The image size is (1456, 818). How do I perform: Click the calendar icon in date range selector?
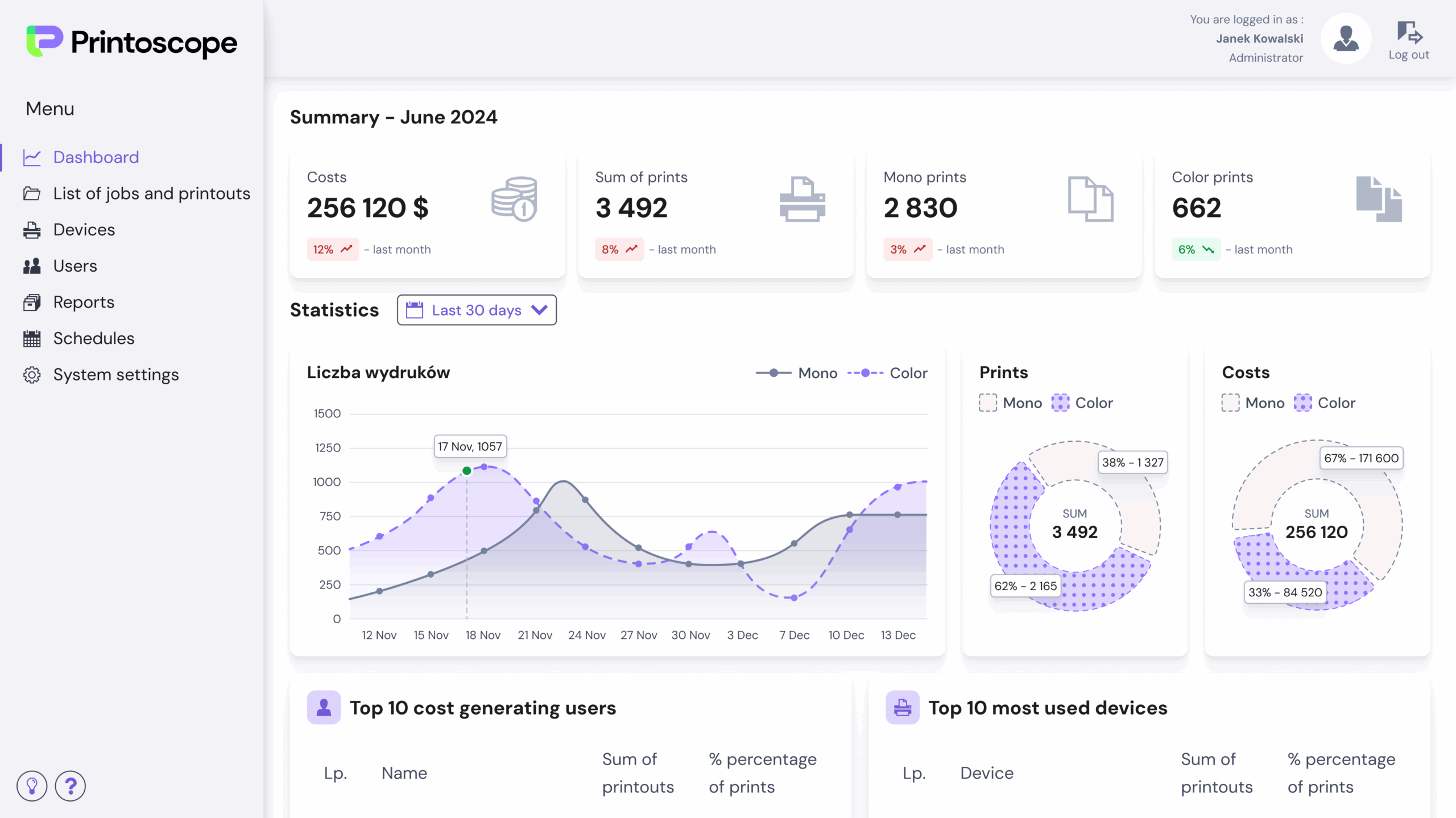415,310
